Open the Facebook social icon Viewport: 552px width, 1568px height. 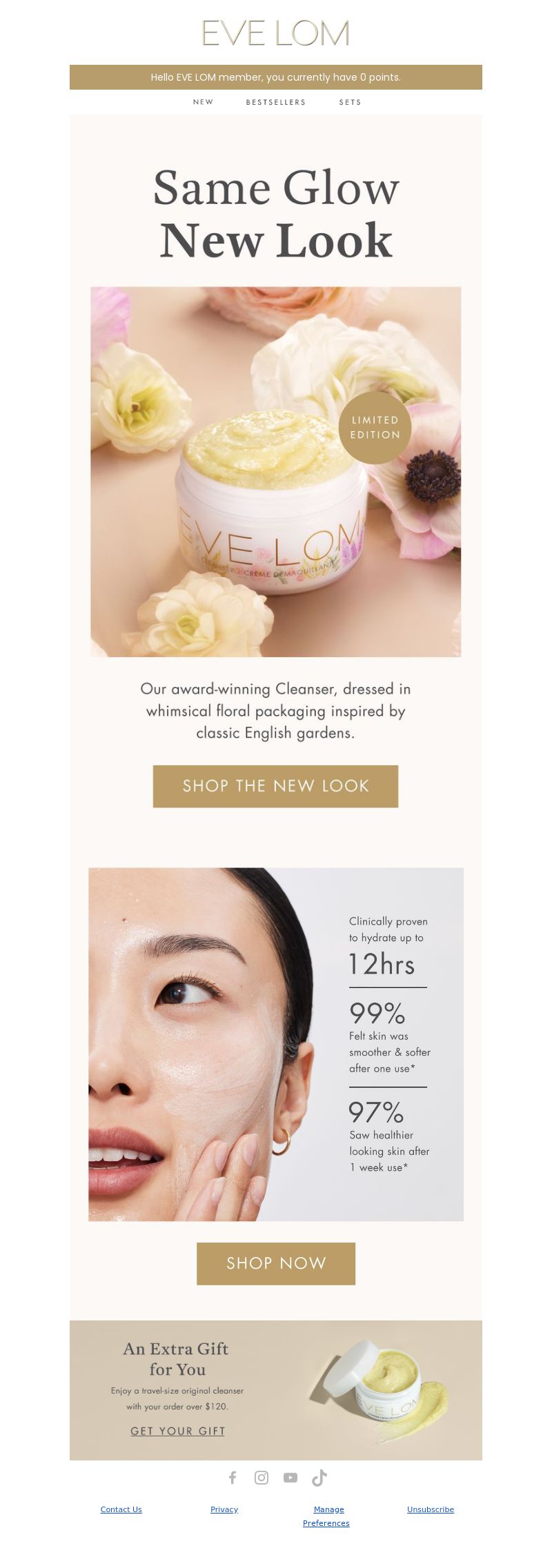pyautogui.click(x=233, y=1478)
